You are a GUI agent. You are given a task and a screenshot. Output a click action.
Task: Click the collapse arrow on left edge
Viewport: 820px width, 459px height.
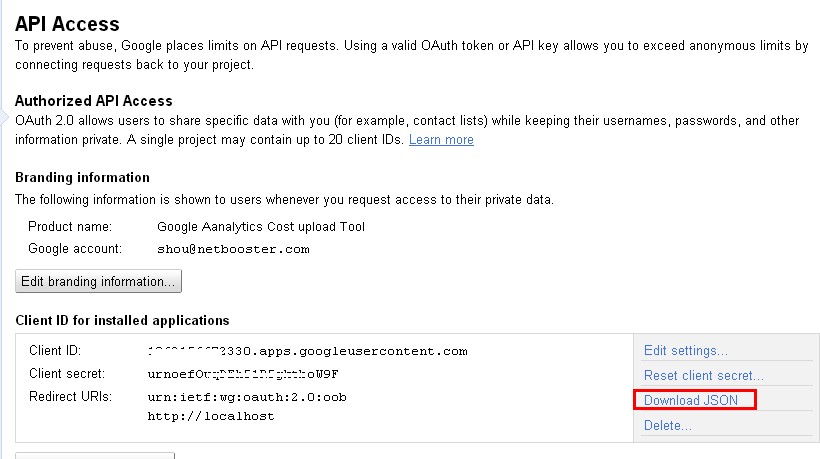(4, 117)
